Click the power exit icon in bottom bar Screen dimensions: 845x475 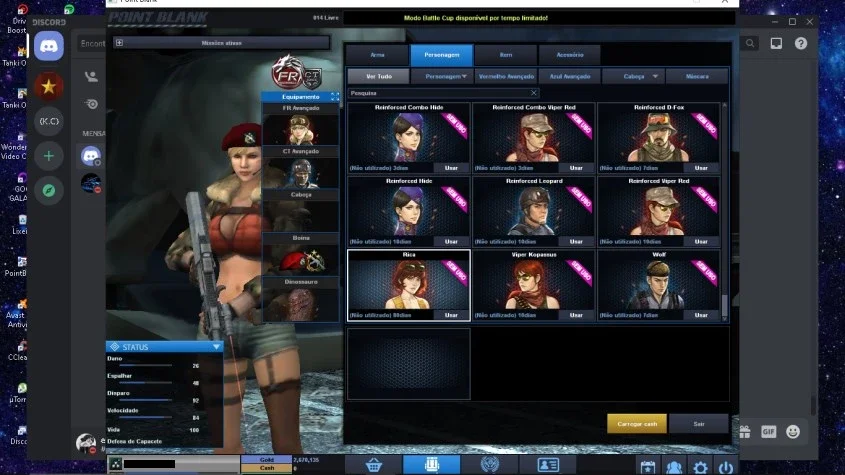[x=725, y=467]
